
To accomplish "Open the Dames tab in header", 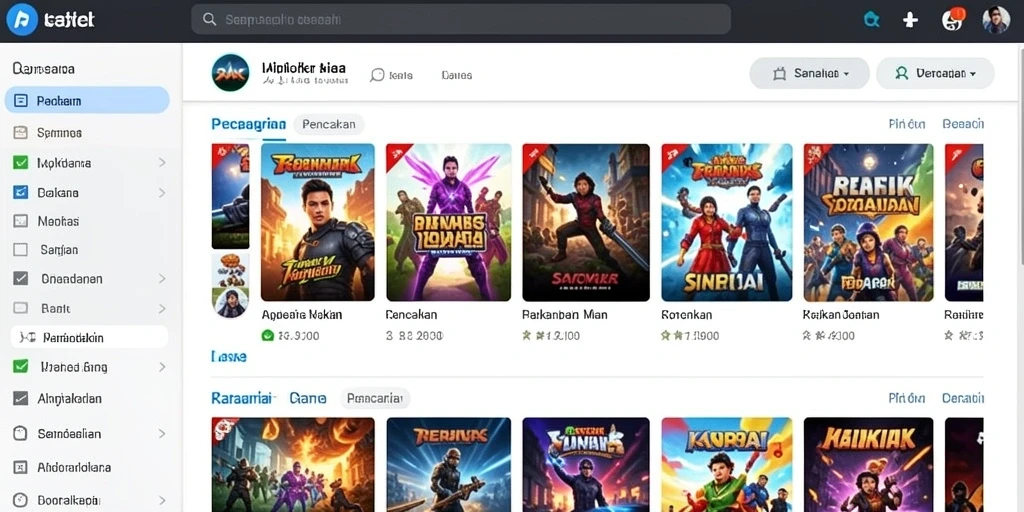I will [456, 75].
